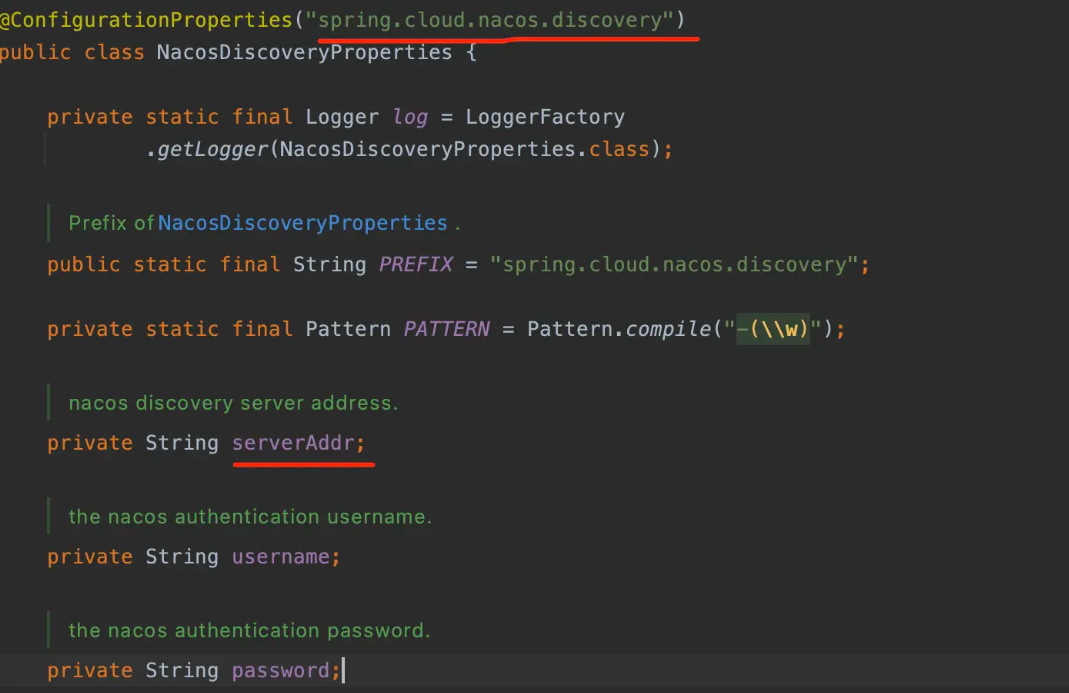Select NacosDiscoveryProperties in the class declaration
Image resolution: width=1069 pixels, height=693 pixels.
304,52
